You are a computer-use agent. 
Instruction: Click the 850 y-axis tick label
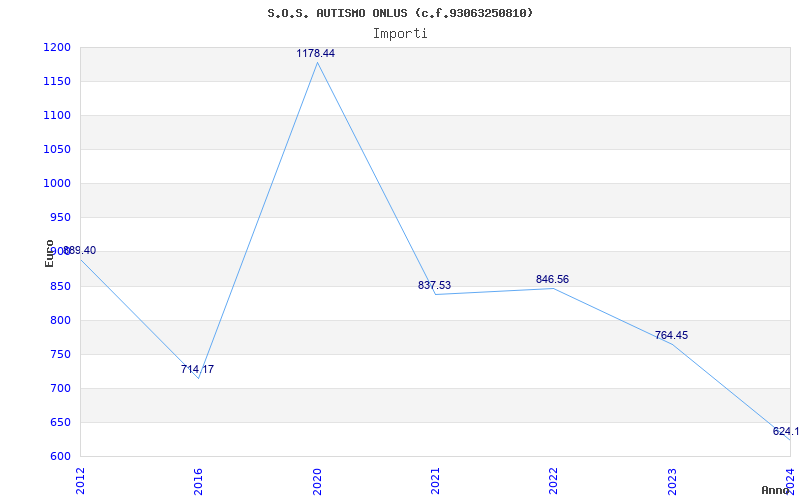coord(60,286)
